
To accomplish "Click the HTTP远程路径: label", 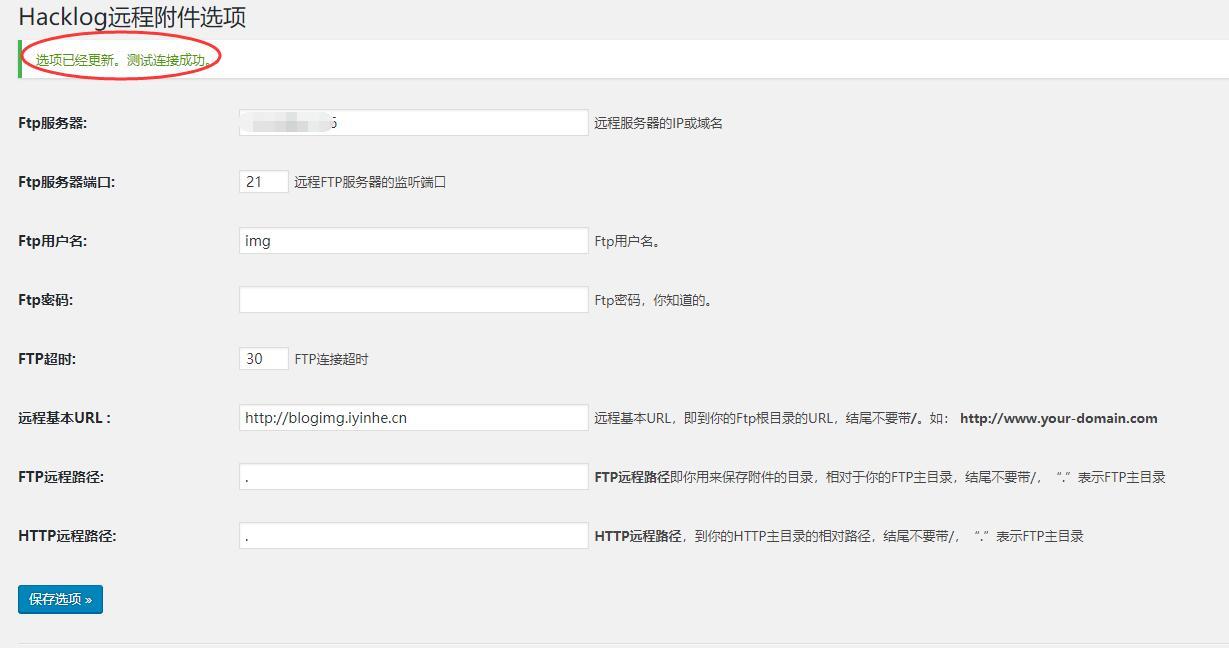I will click(67, 536).
